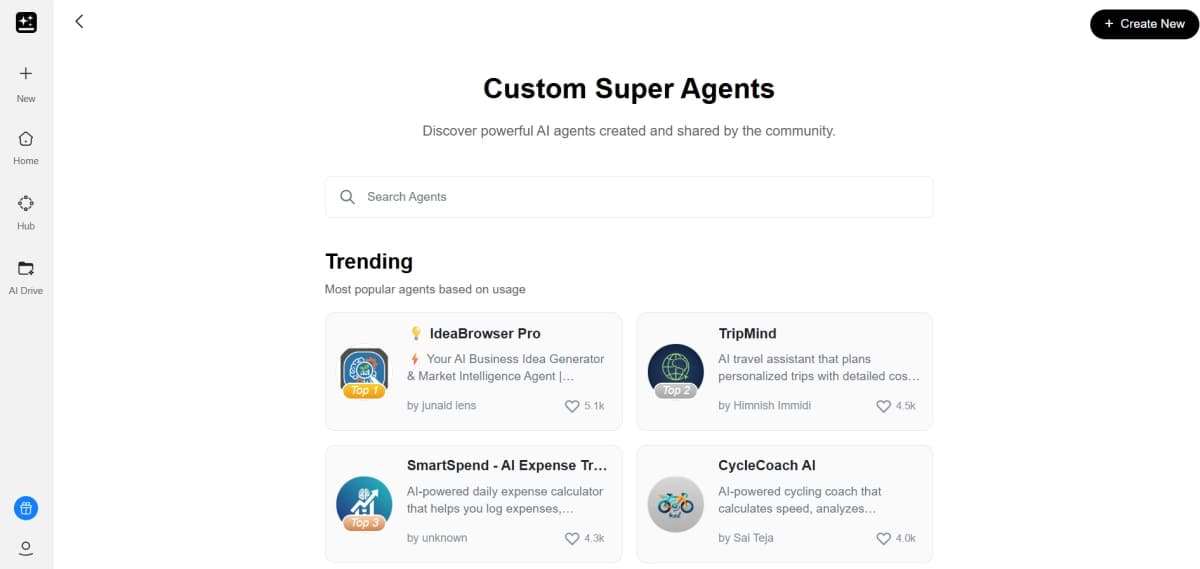Select the CycleCoach AI bicycle thumbnail
This screenshot has width=1200, height=569.
675,504
